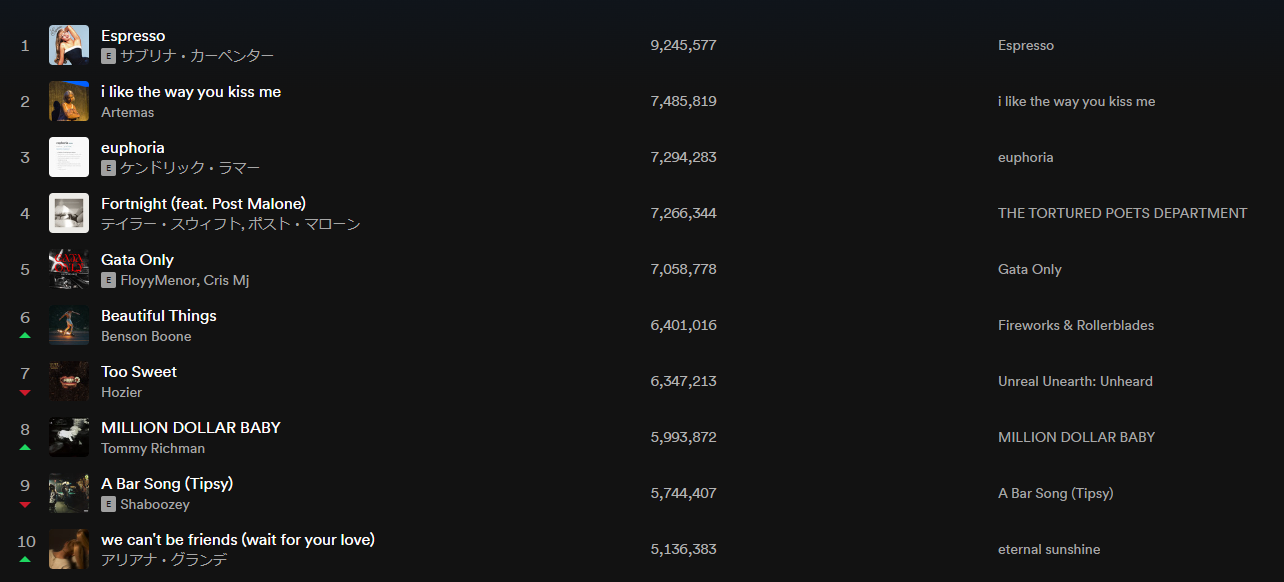Click the explicit badge under Espresso

point(108,56)
